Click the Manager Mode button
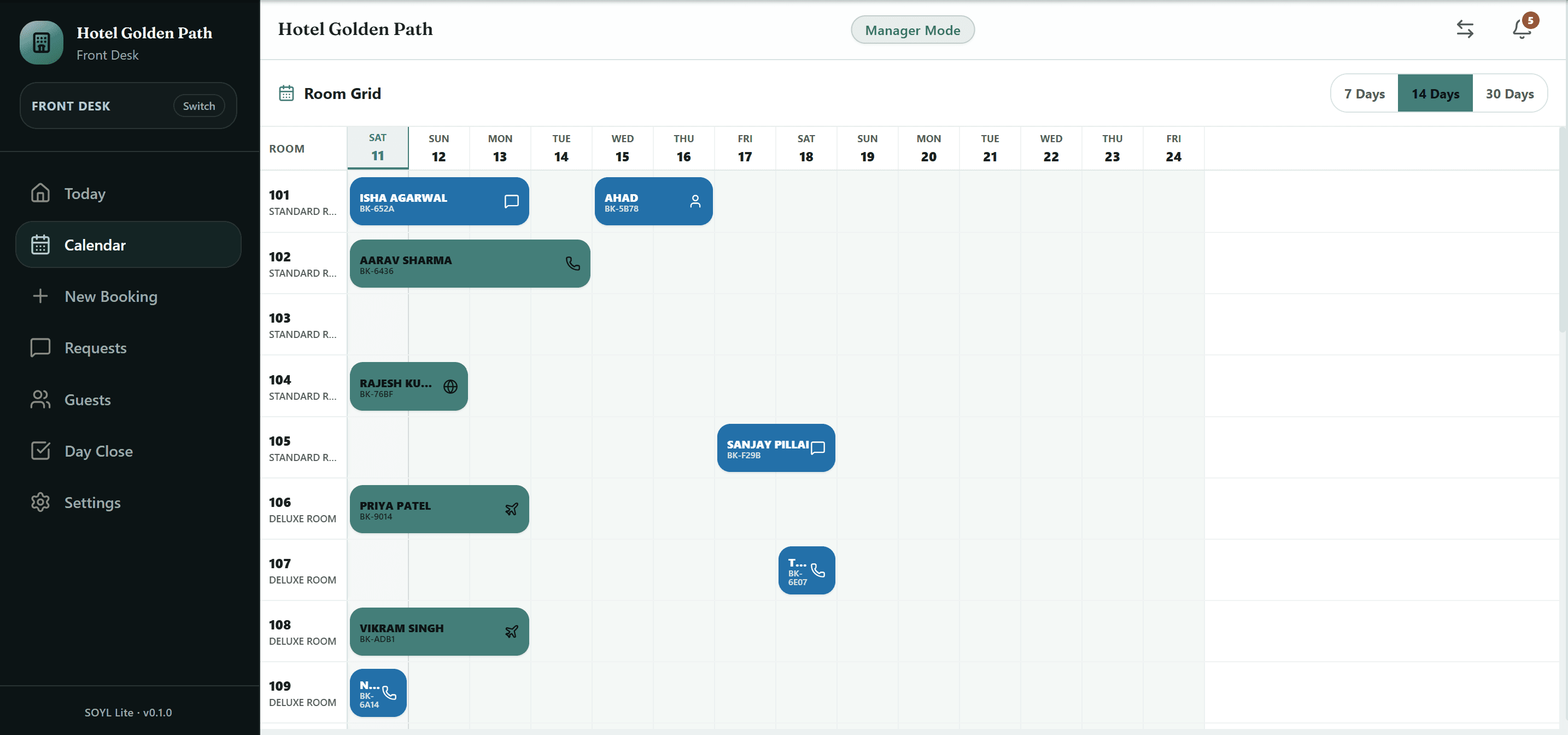The width and height of the screenshot is (1568, 735). [x=912, y=30]
